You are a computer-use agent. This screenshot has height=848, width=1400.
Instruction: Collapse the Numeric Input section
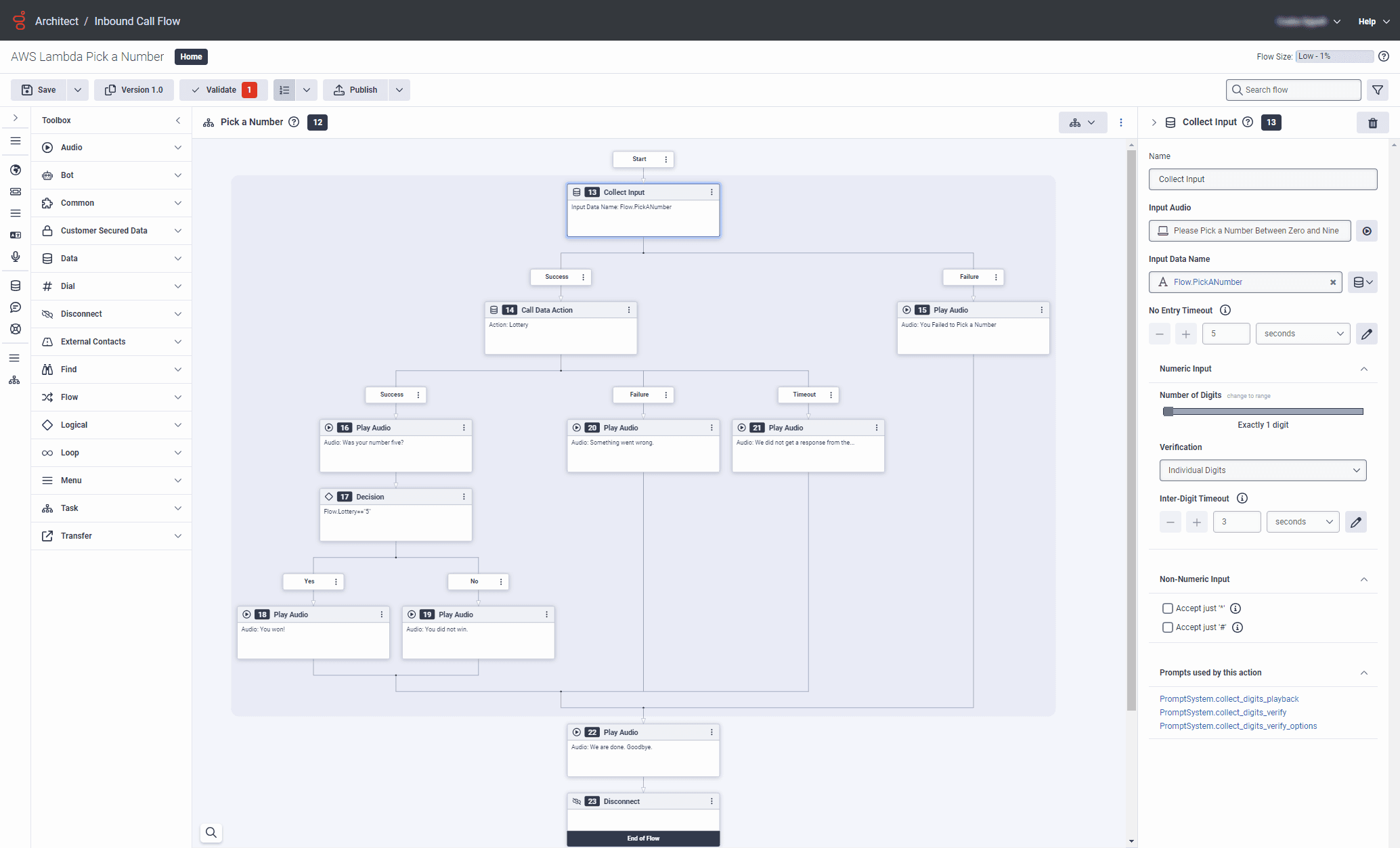tap(1363, 369)
